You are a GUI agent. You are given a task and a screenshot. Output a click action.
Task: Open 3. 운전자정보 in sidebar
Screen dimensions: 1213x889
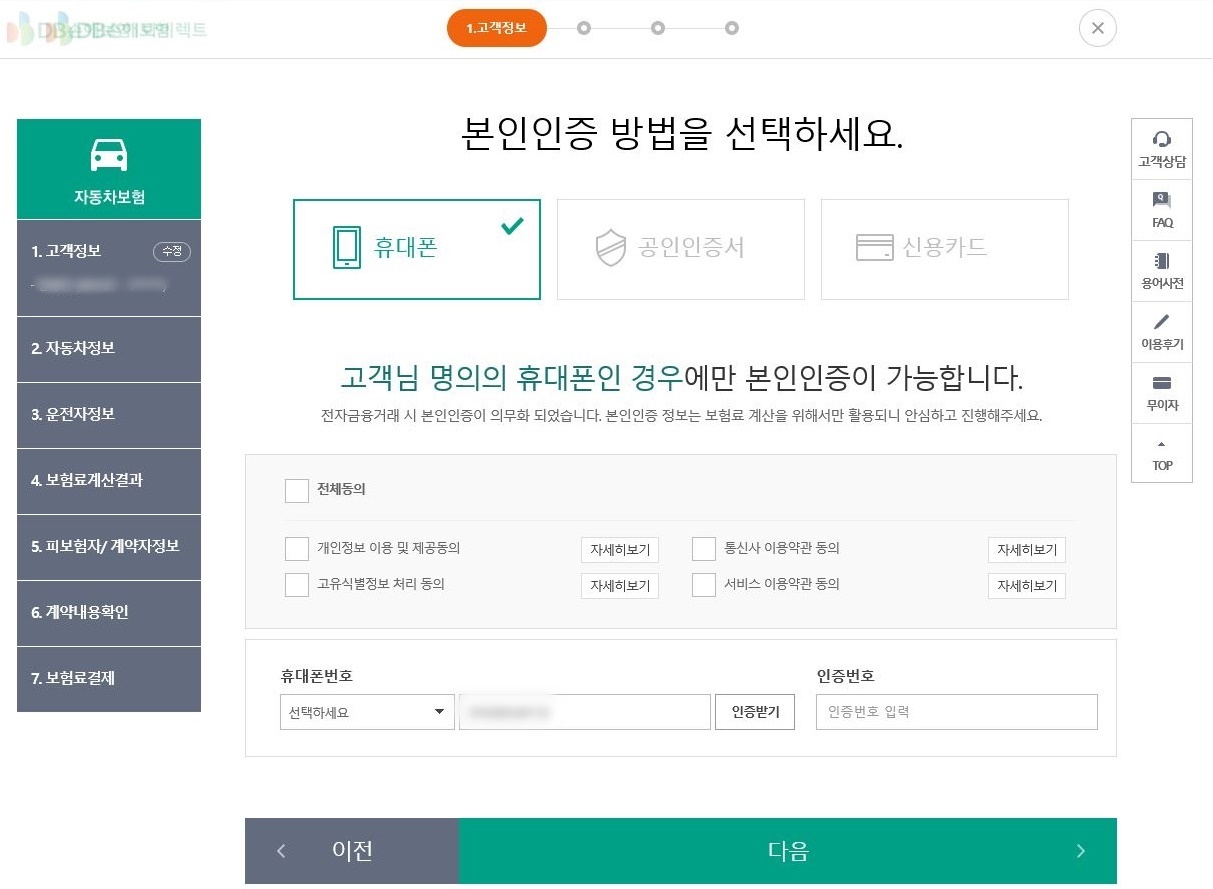109,415
